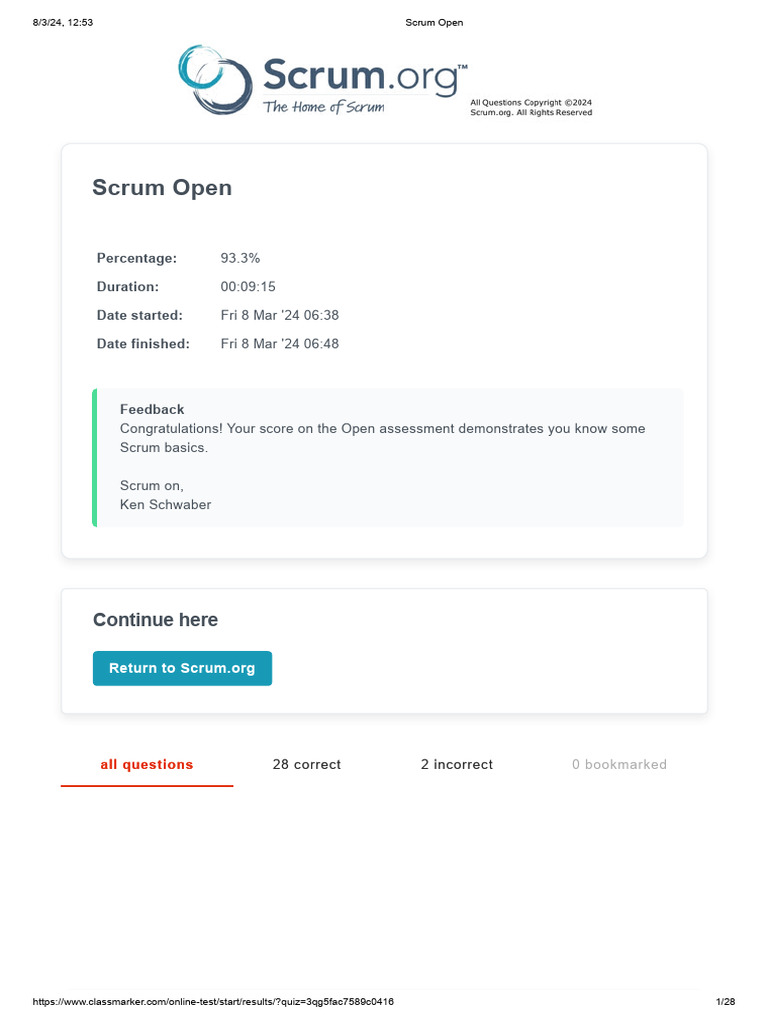Click the "The Home of Scrum" tagline
The image size is (768, 1024).
click(323, 107)
